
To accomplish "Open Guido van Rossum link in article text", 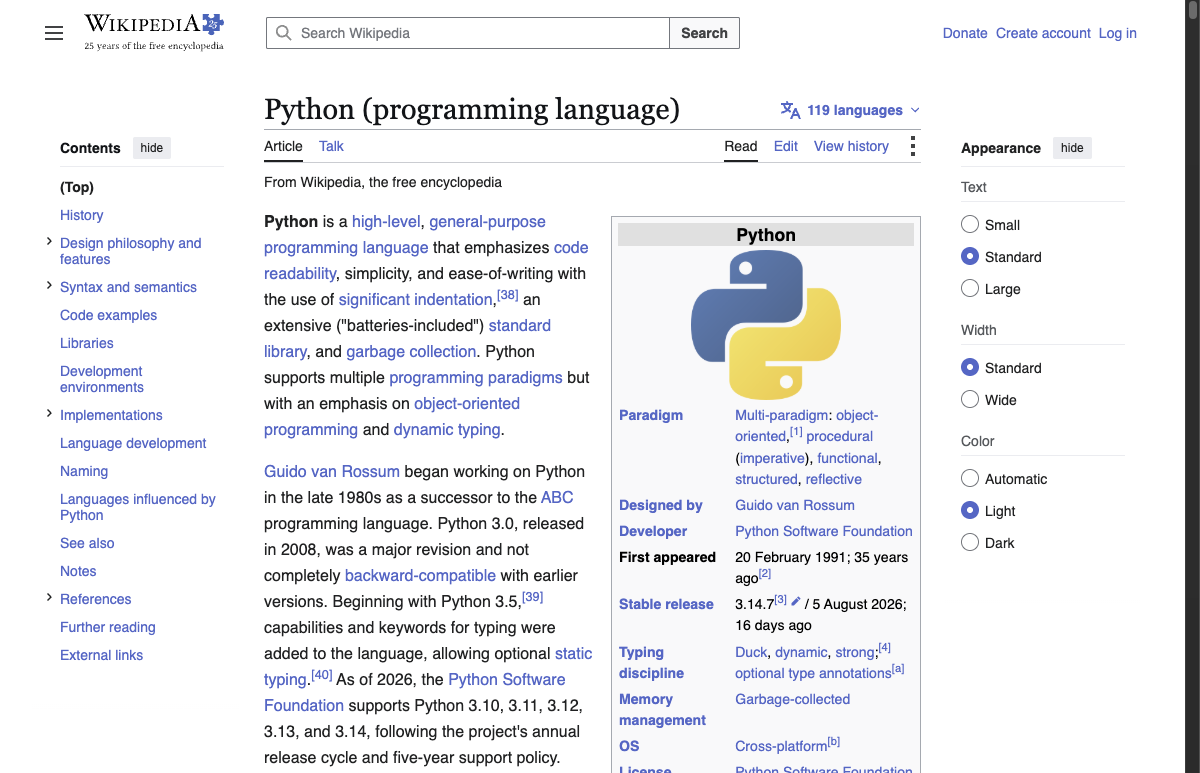I will point(332,471).
